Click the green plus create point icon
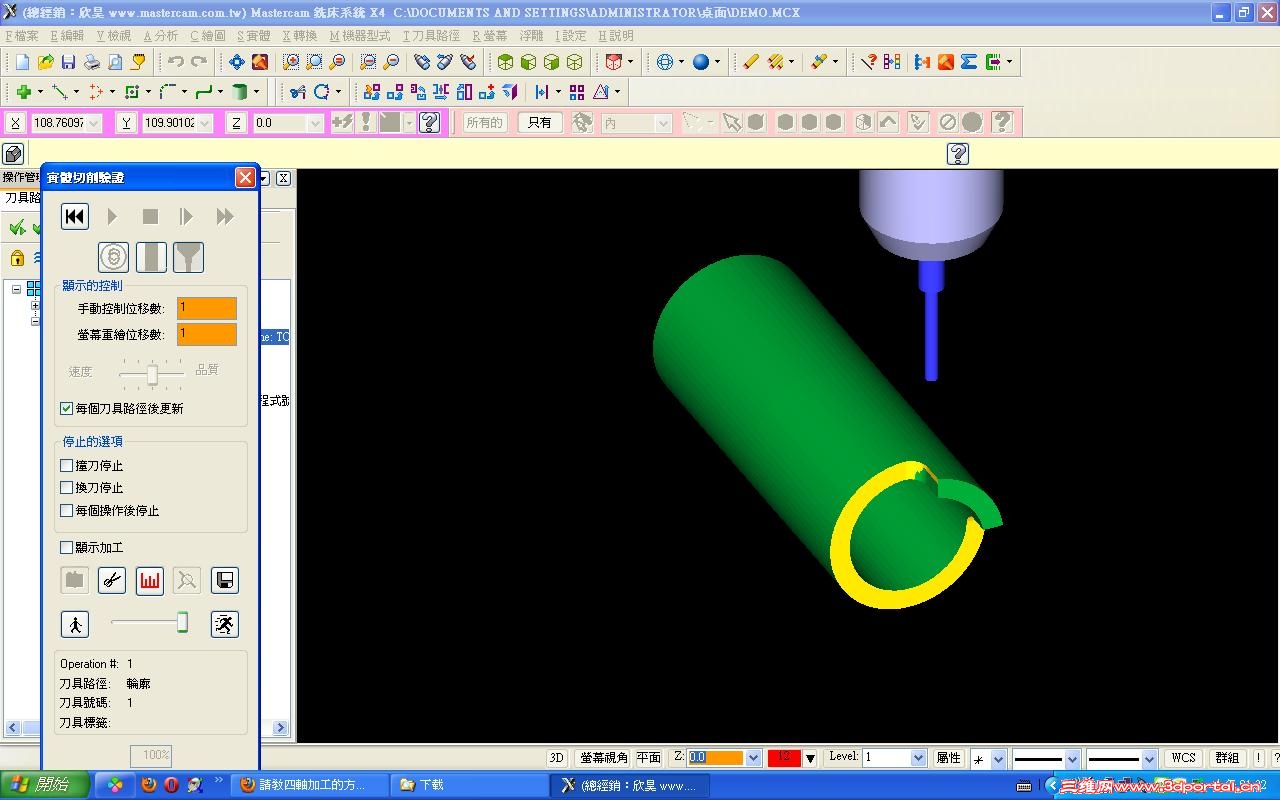This screenshot has height=800, width=1280. click(x=23, y=92)
